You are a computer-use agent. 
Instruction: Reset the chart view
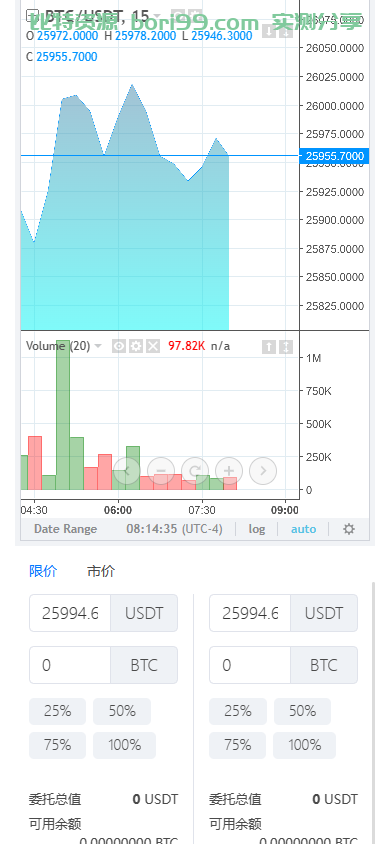pos(195,471)
